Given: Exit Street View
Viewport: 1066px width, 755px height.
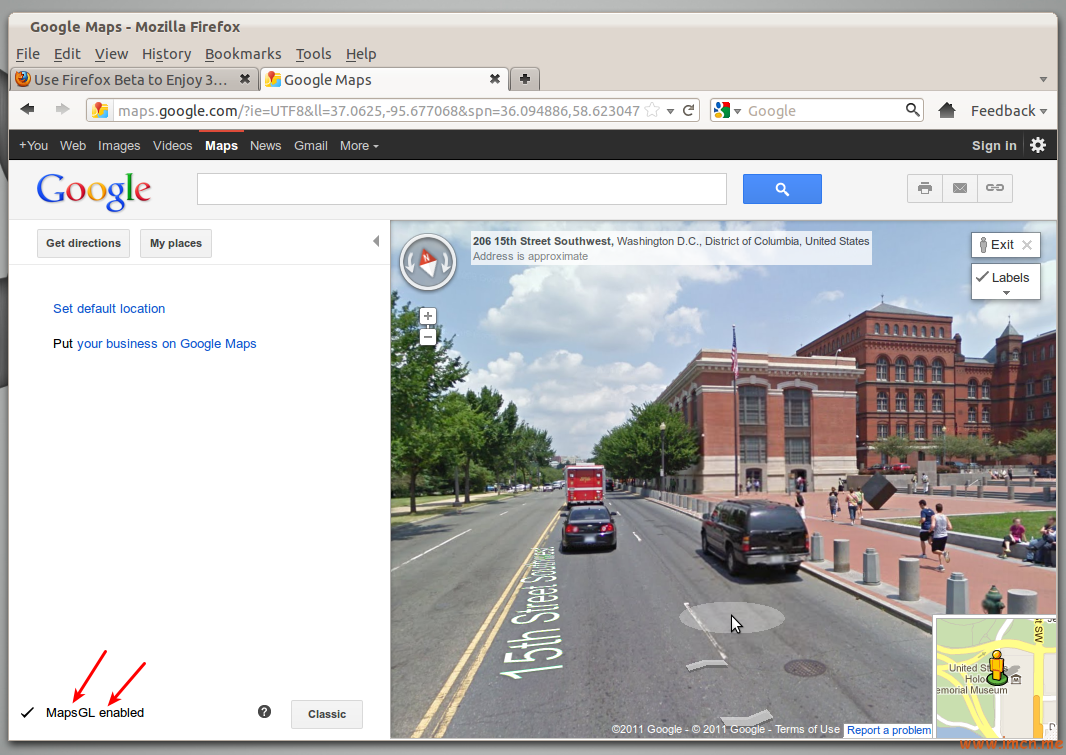Looking at the screenshot, I should [1005, 245].
